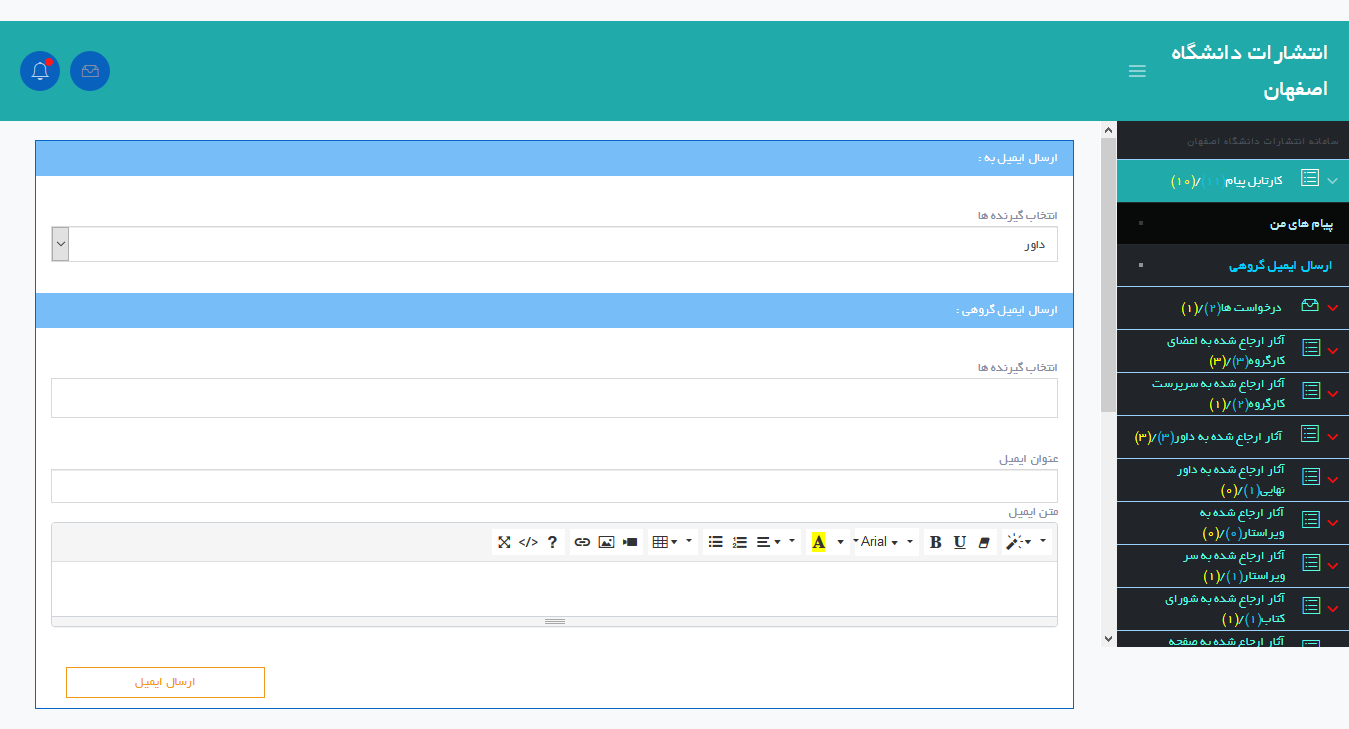The height and width of the screenshot is (729, 1349).
Task: Insert a link using the chain icon
Action: click(582, 542)
